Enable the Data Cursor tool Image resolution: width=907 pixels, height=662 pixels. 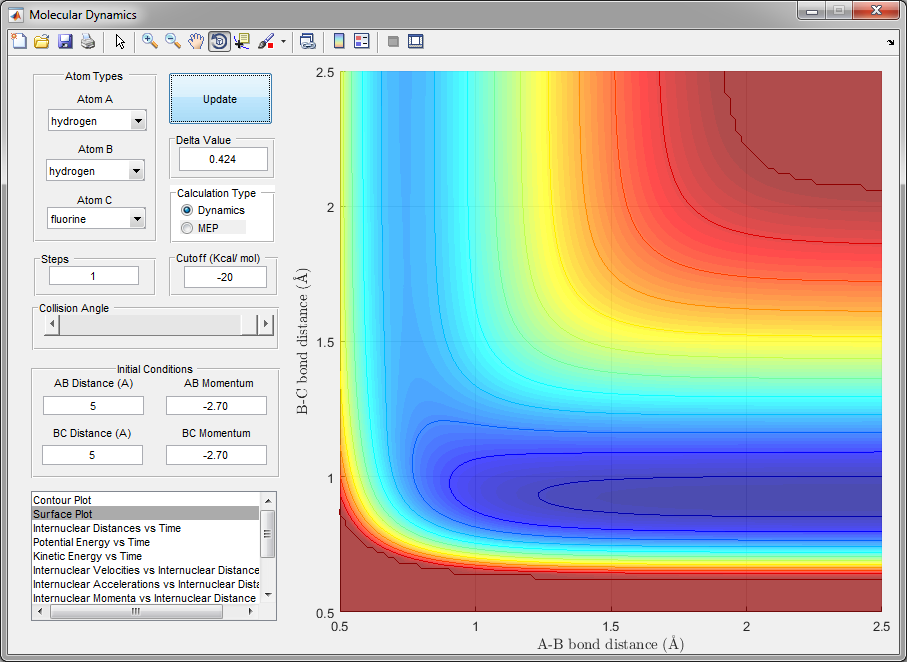point(242,41)
